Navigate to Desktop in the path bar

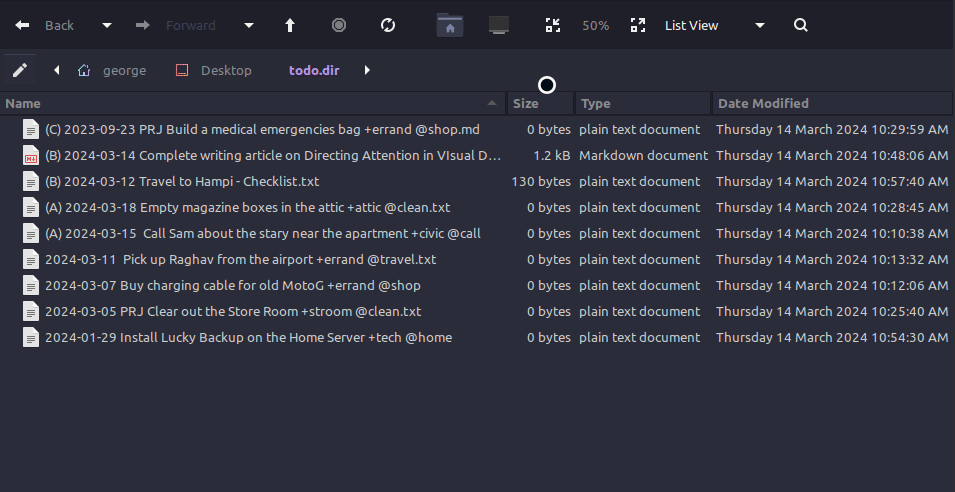(225, 70)
